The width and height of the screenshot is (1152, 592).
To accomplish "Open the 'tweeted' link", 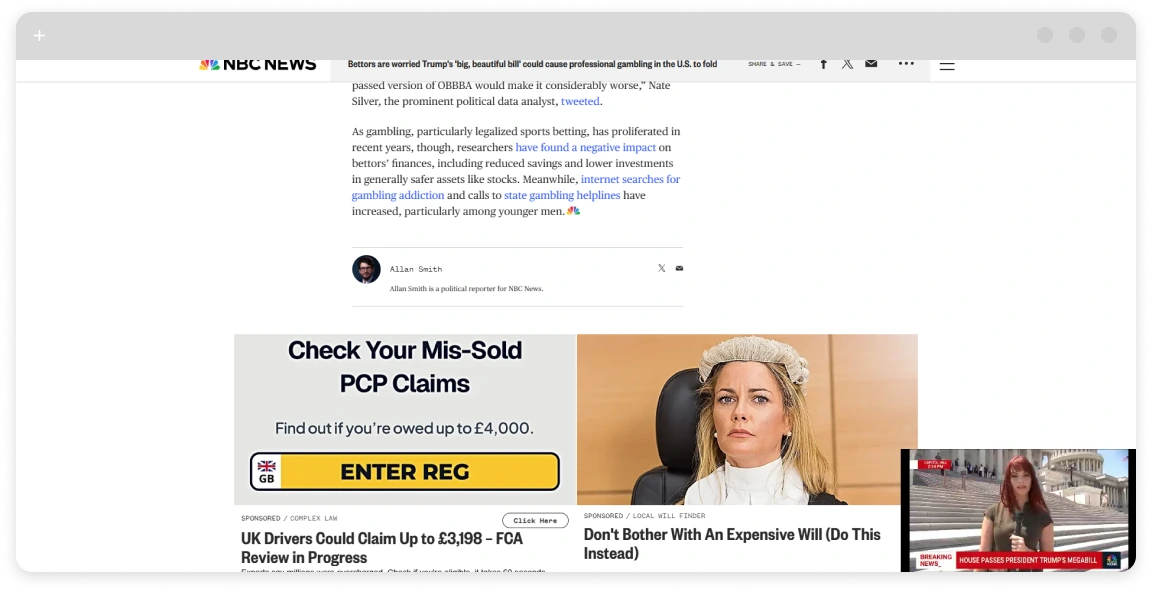I will tap(580, 101).
